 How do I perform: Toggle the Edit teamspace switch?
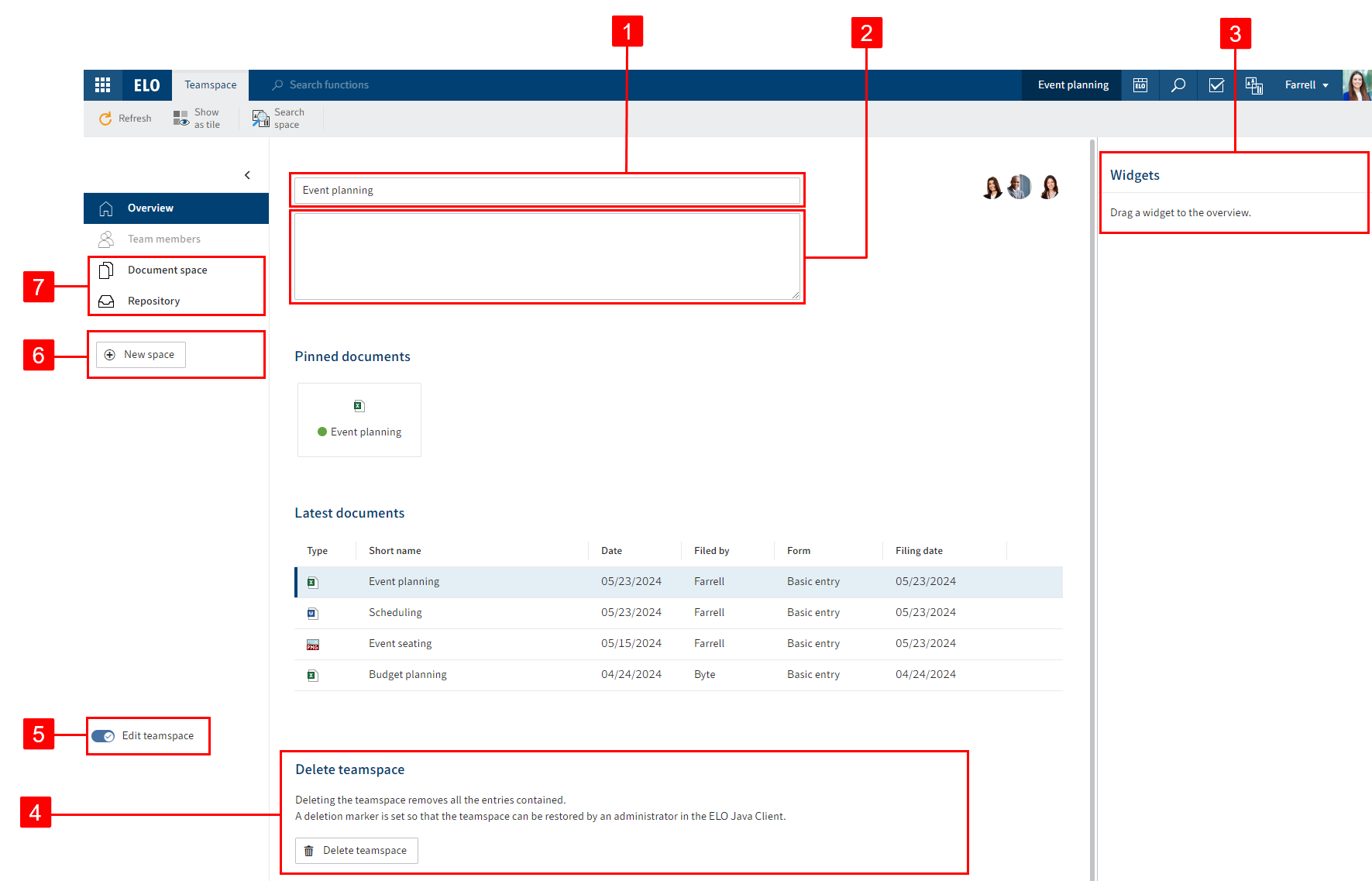coord(103,736)
